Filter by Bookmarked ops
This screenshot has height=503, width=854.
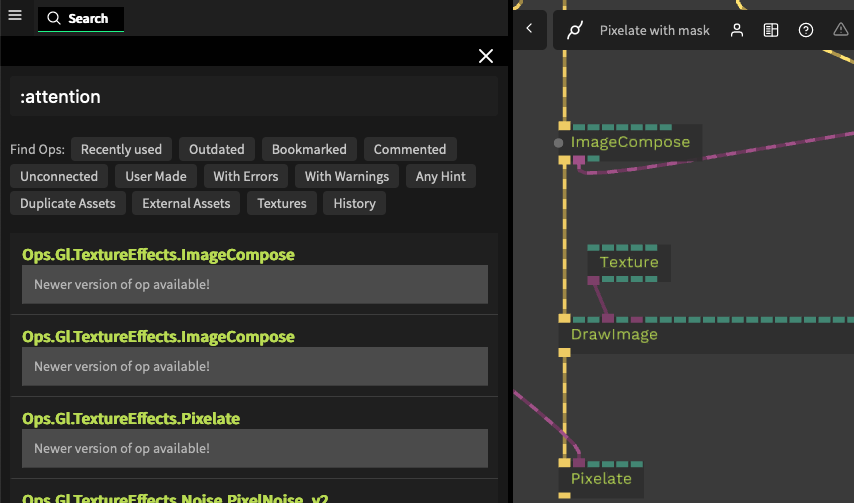[309, 149]
